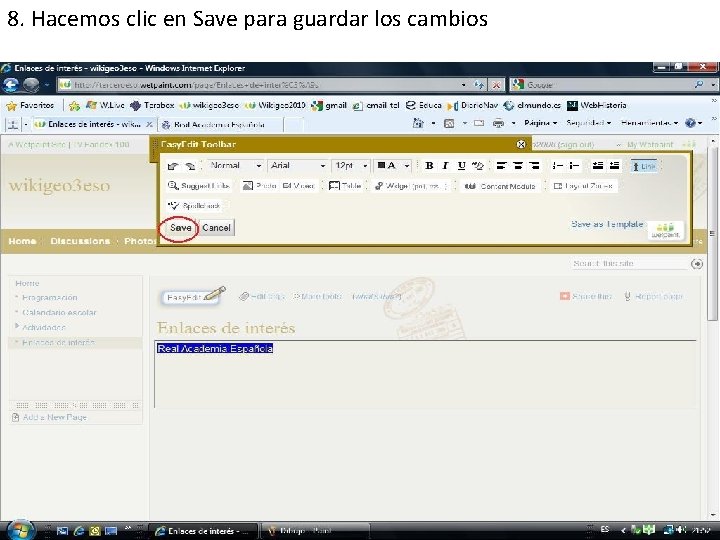Image resolution: width=720 pixels, height=540 pixels.
Task: Click the EasyEdit pencil button
Action: point(195,296)
